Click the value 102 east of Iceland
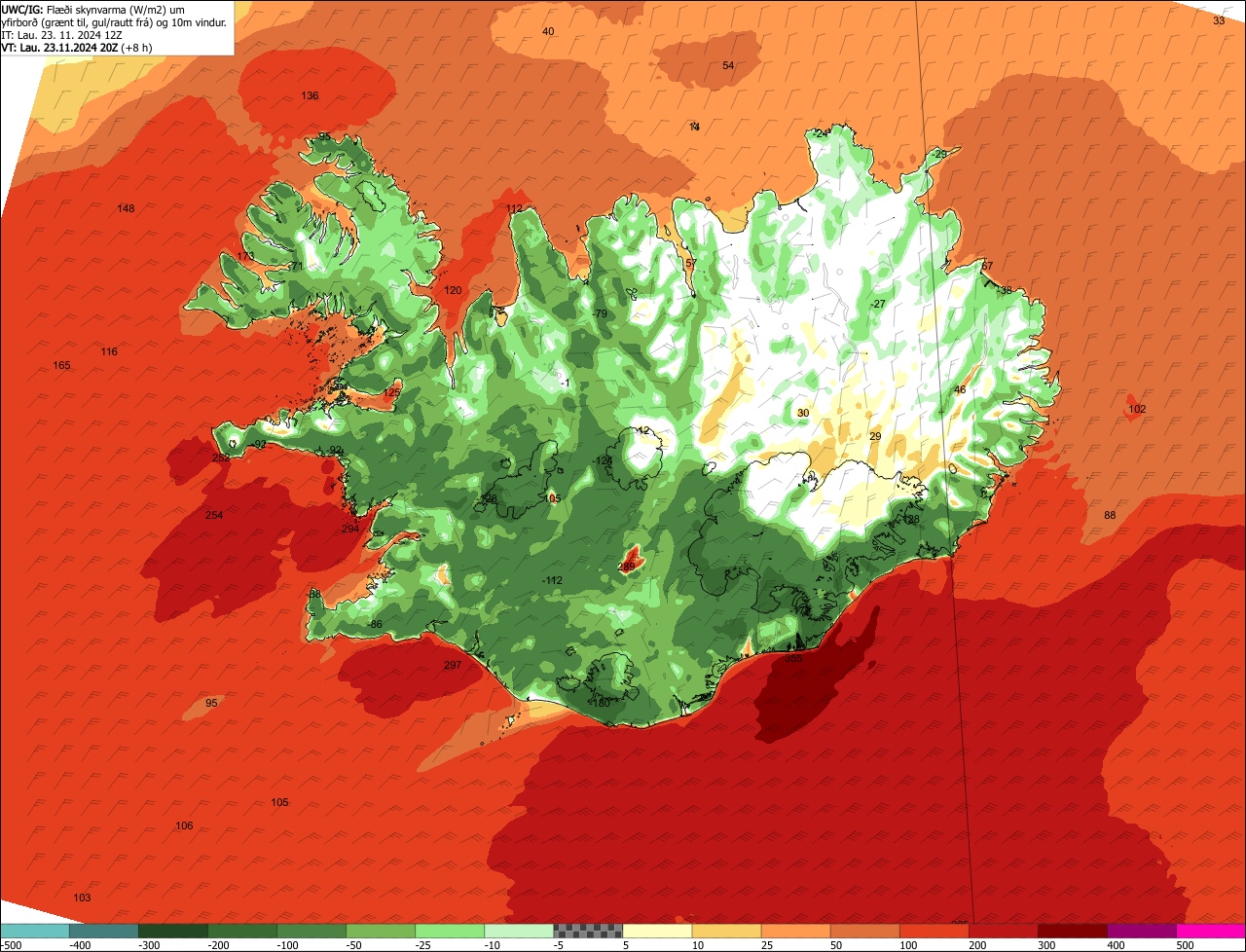Image resolution: width=1246 pixels, height=952 pixels. point(1137,409)
